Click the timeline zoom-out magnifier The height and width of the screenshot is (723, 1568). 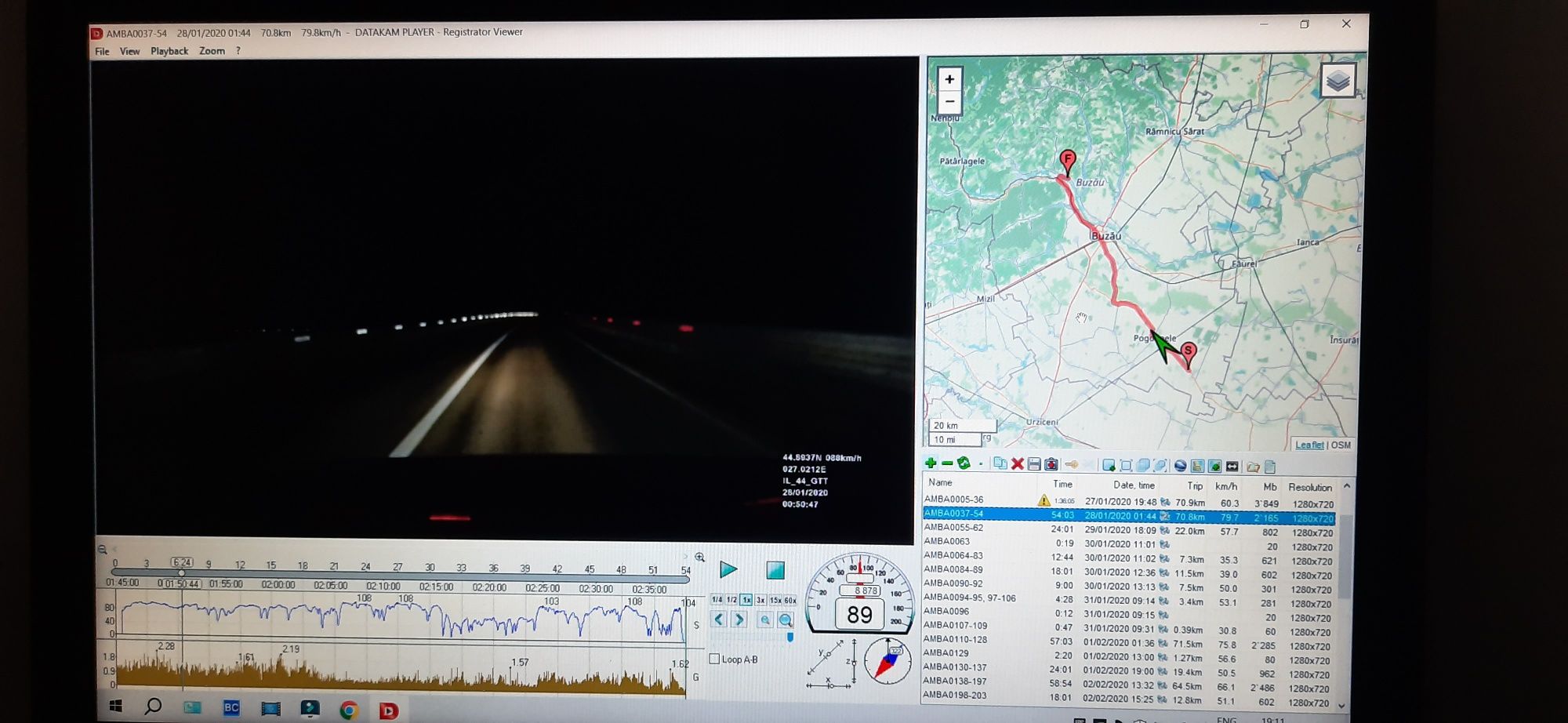[x=103, y=550]
